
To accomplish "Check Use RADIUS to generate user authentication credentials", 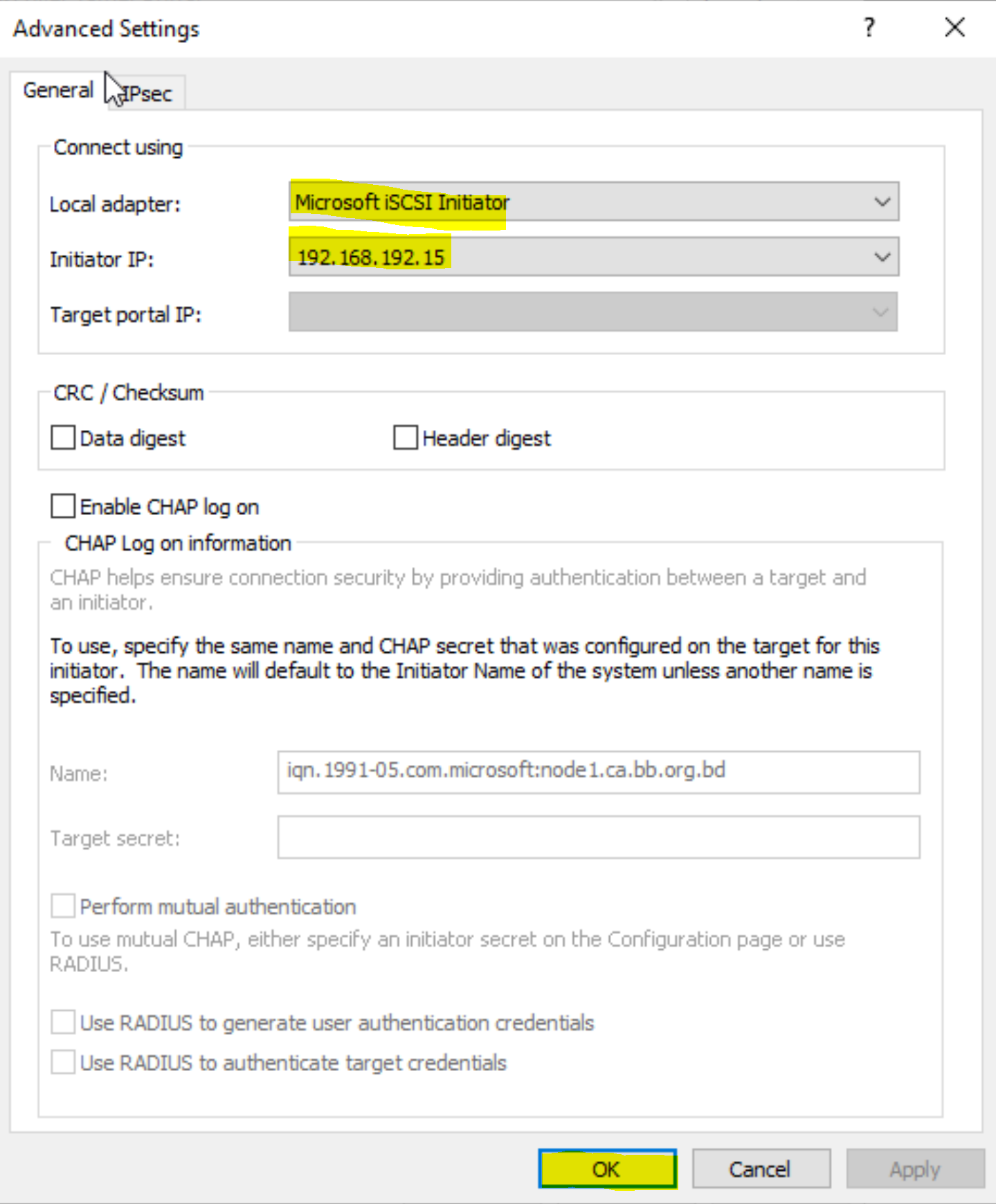I will point(63,1023).
